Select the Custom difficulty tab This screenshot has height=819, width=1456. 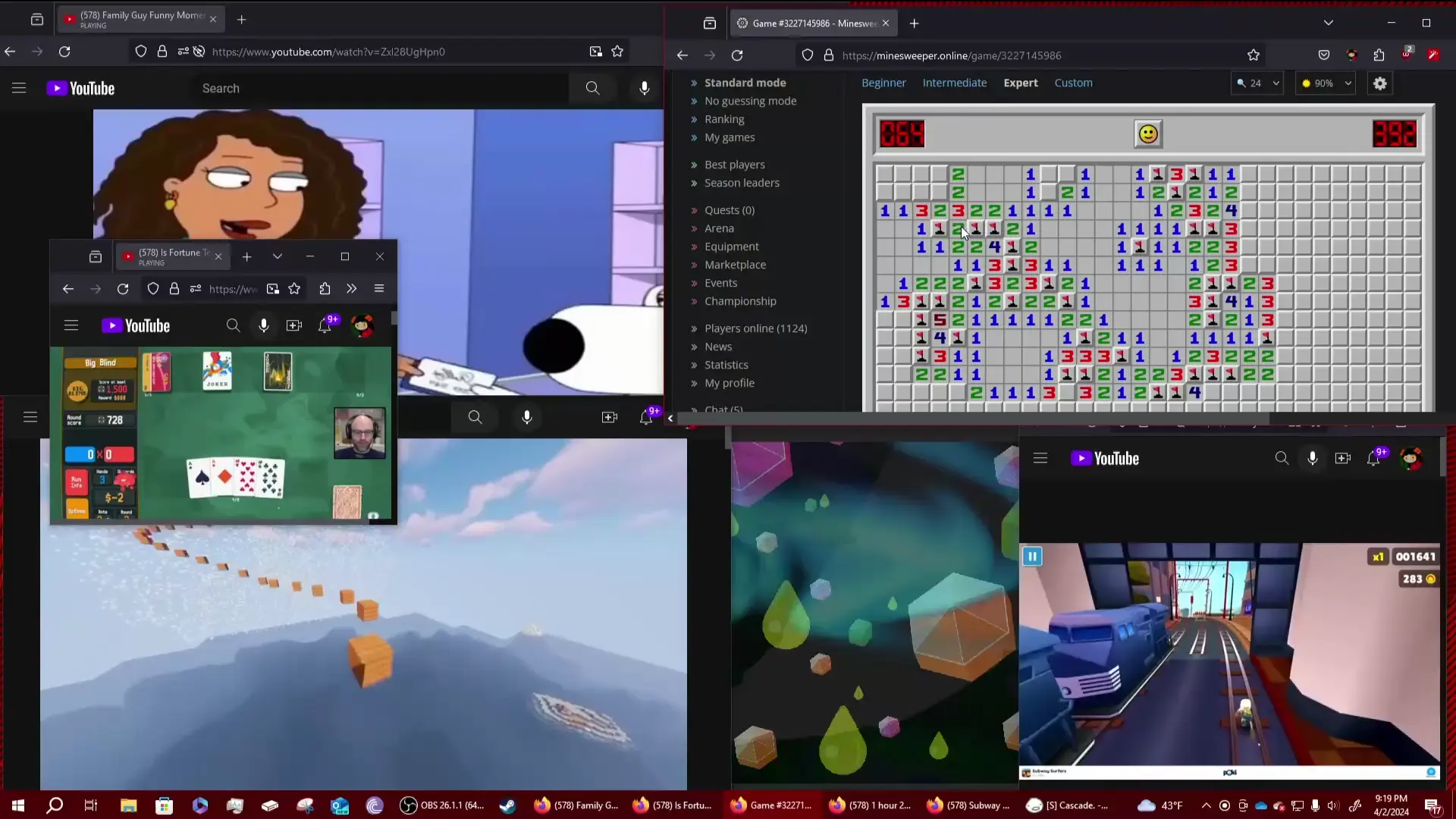click(1073, 83)
